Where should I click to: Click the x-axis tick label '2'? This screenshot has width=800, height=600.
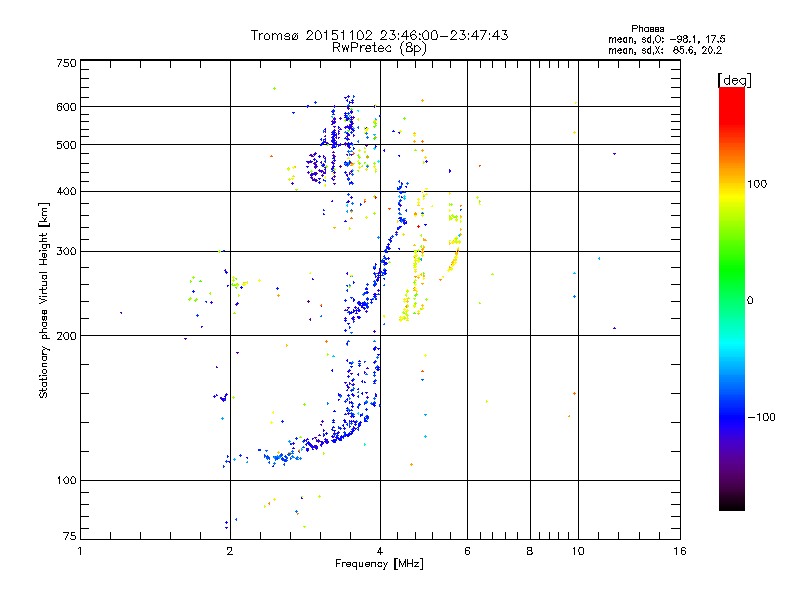pos(230,551)
